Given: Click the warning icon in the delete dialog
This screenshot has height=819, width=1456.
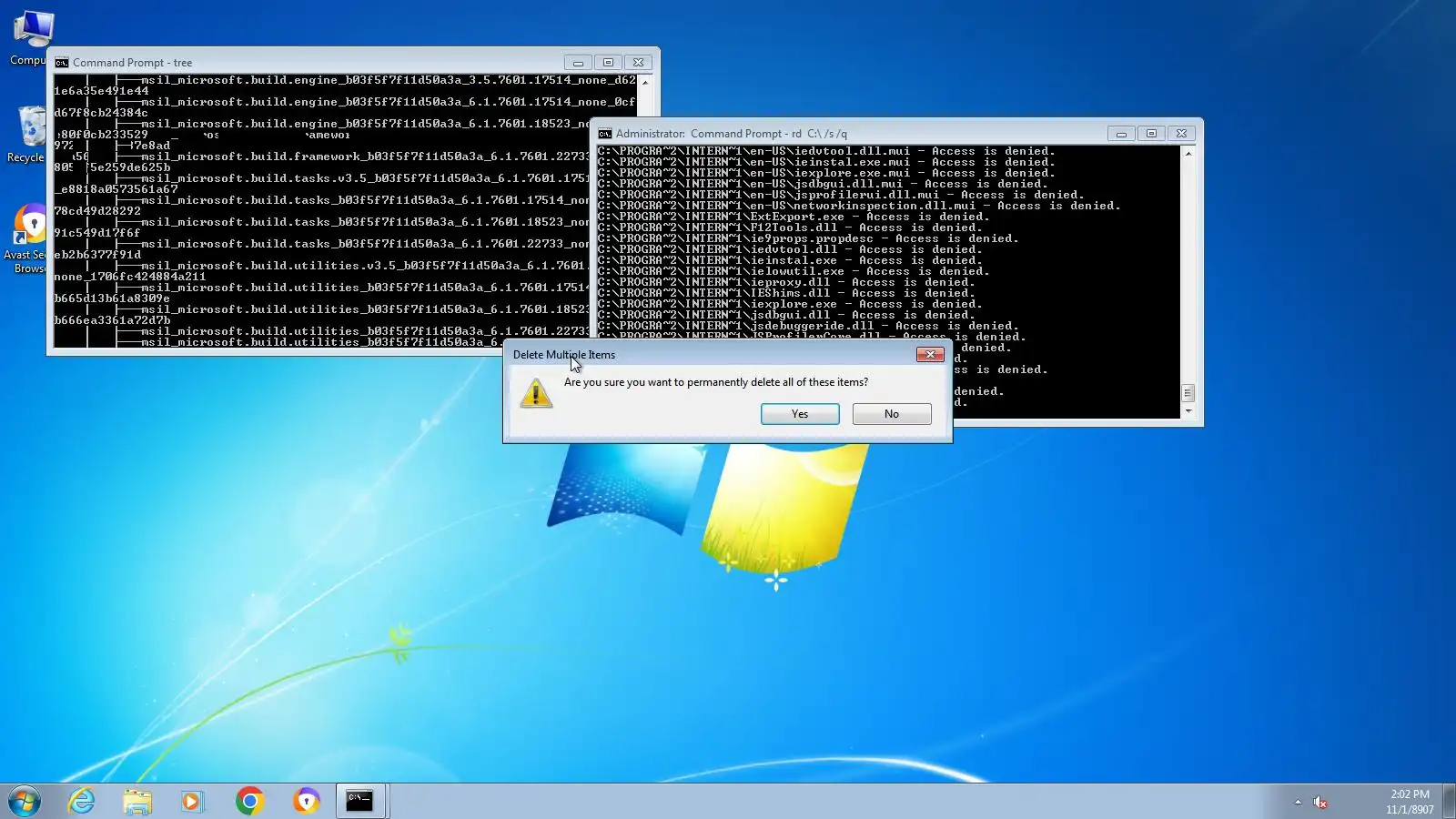Looking at the screenshot, I should tap(536, 393).
